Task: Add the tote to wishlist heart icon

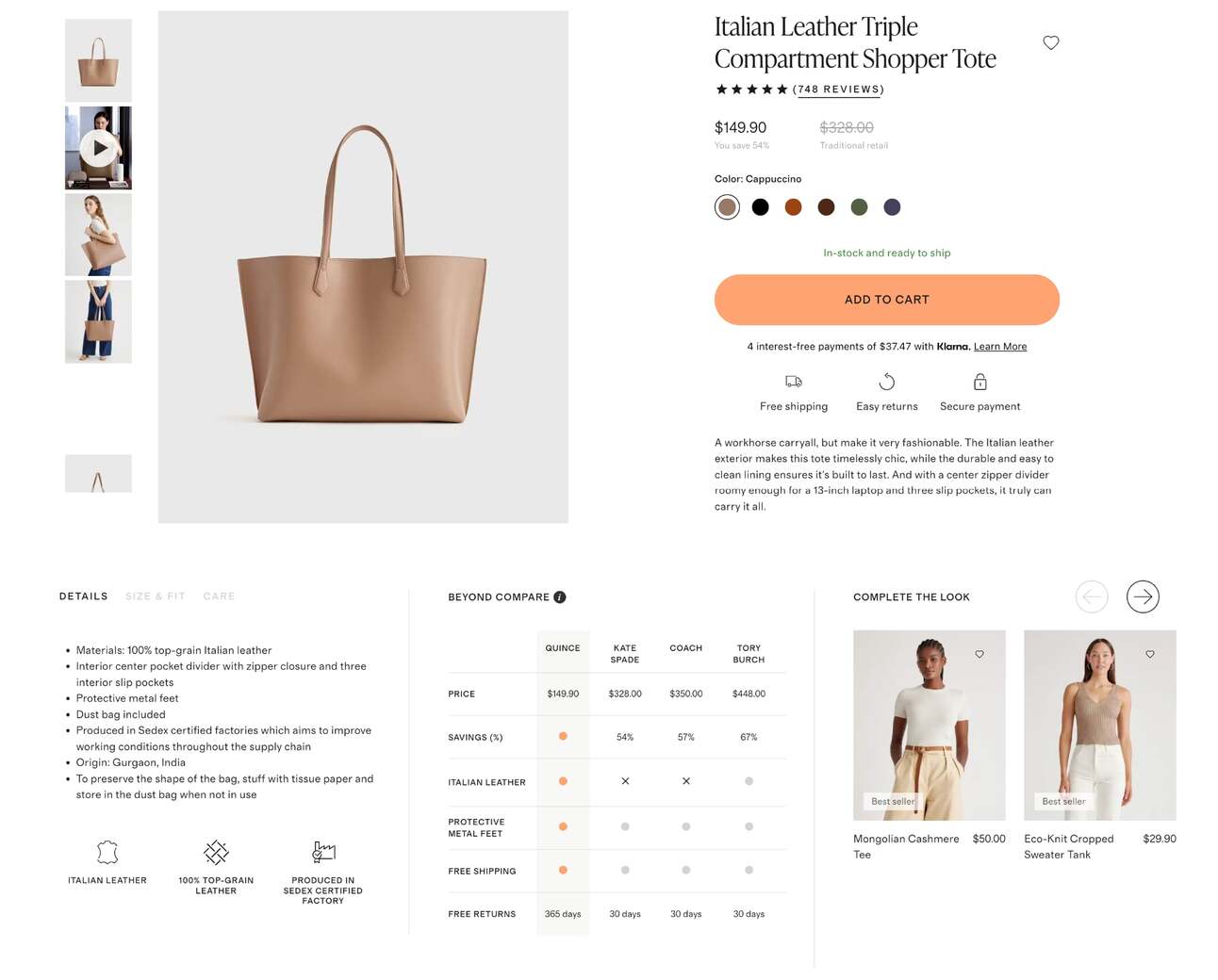Action: [1050, 42]
